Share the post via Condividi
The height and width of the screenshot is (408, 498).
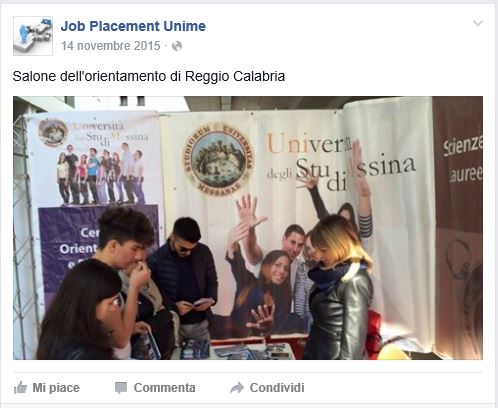click(277, 388)
